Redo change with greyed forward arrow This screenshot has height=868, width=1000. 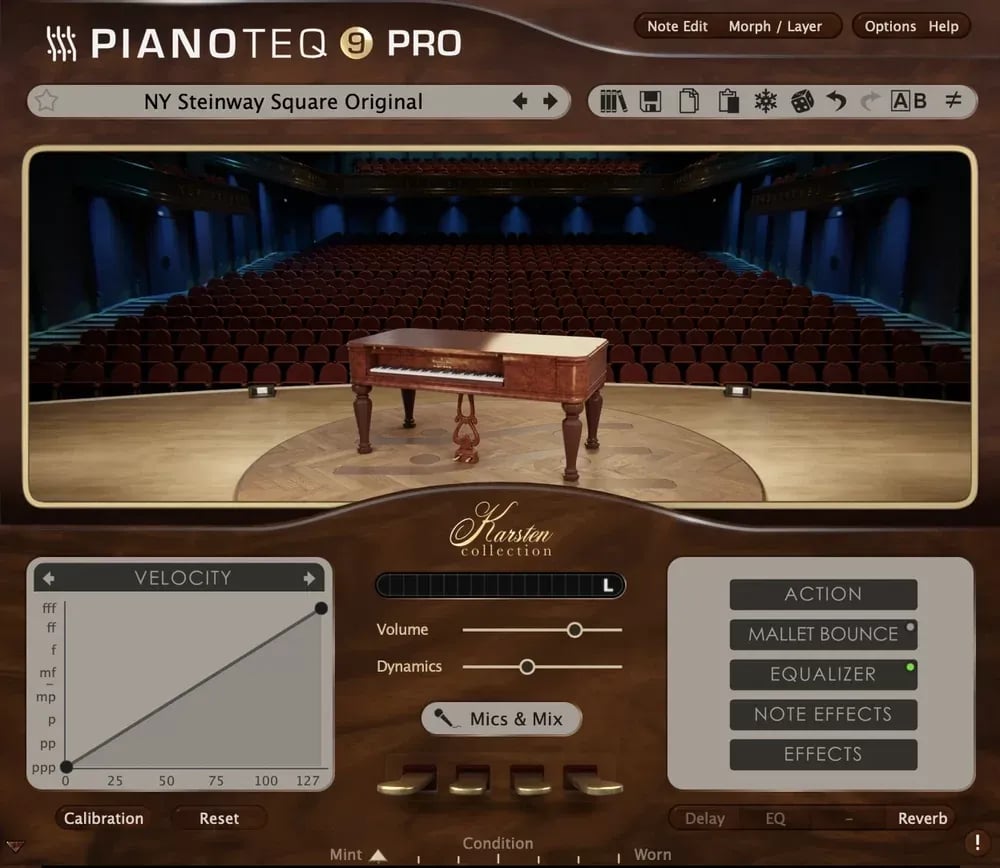[870, 101]
